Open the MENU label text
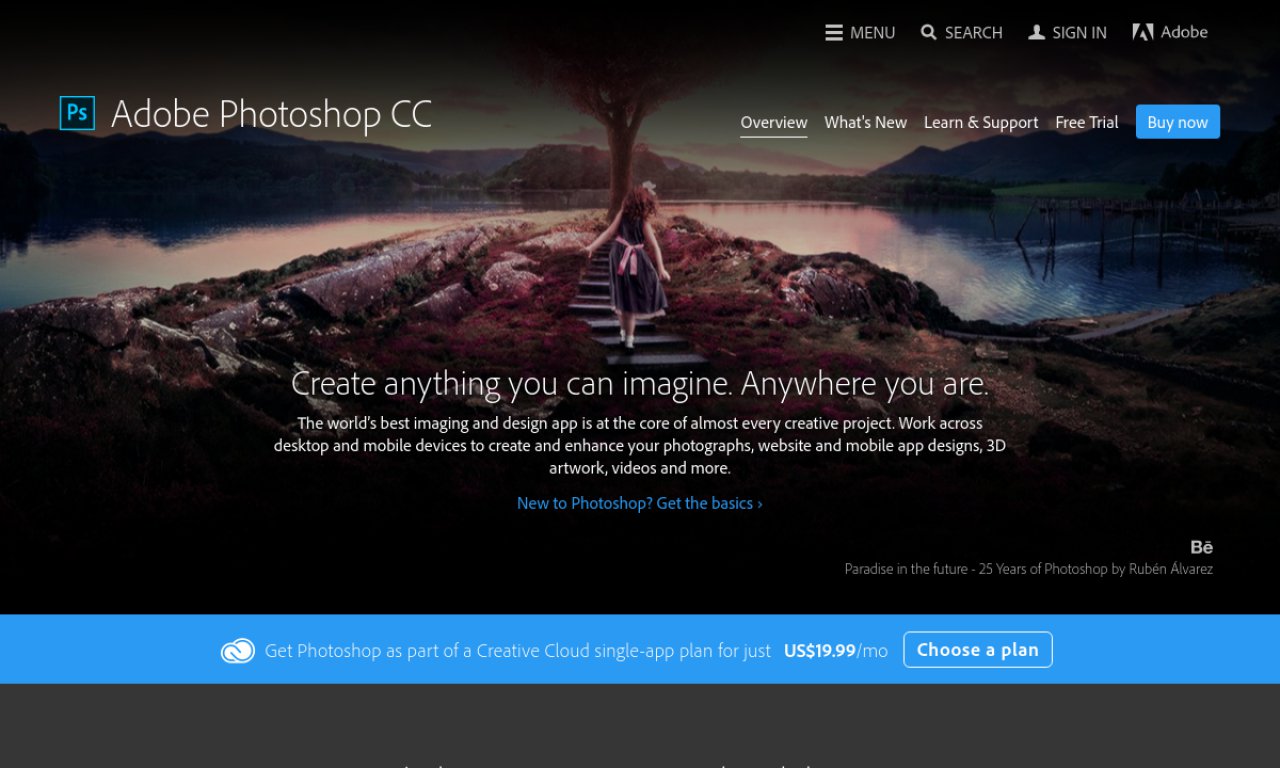 coord(872,33)
